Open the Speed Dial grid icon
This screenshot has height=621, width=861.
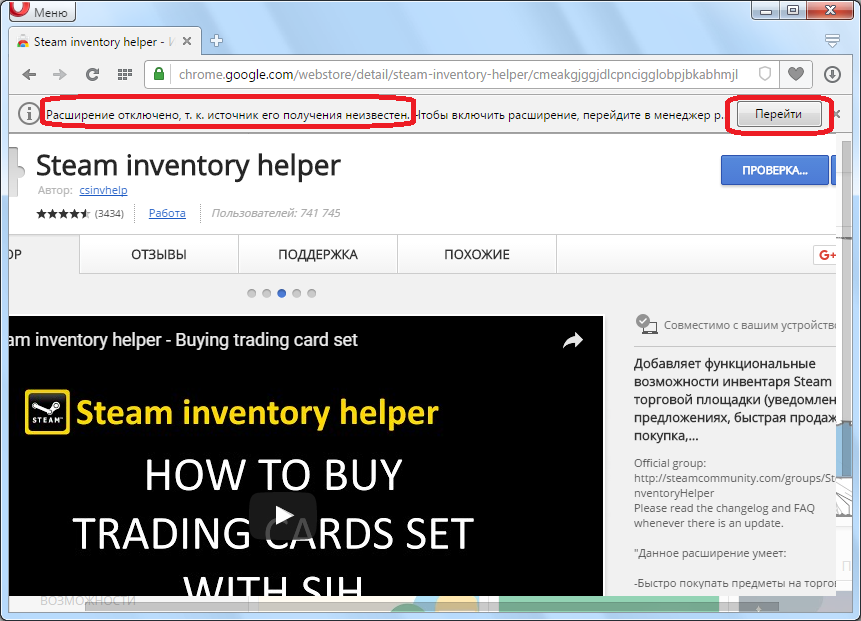125,74
